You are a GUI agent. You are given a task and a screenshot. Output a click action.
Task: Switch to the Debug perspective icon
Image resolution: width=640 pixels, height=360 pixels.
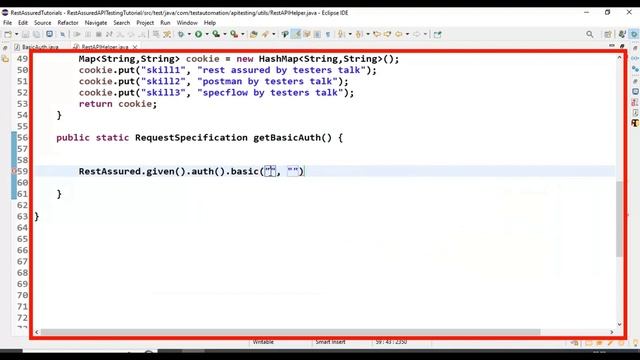tap(634, 34)
